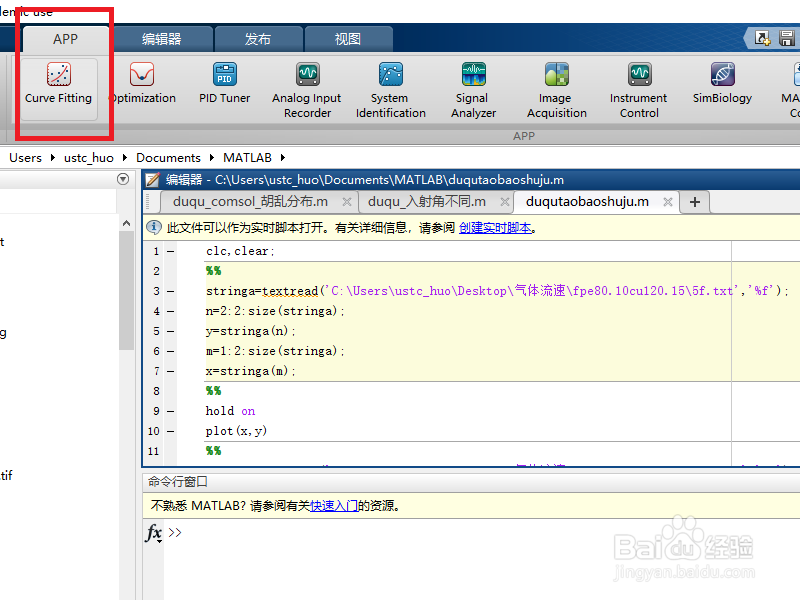Toggle breakpoint dash on line 10
Image resolution: width=800 pixels, height=600 pixels.
170,432
